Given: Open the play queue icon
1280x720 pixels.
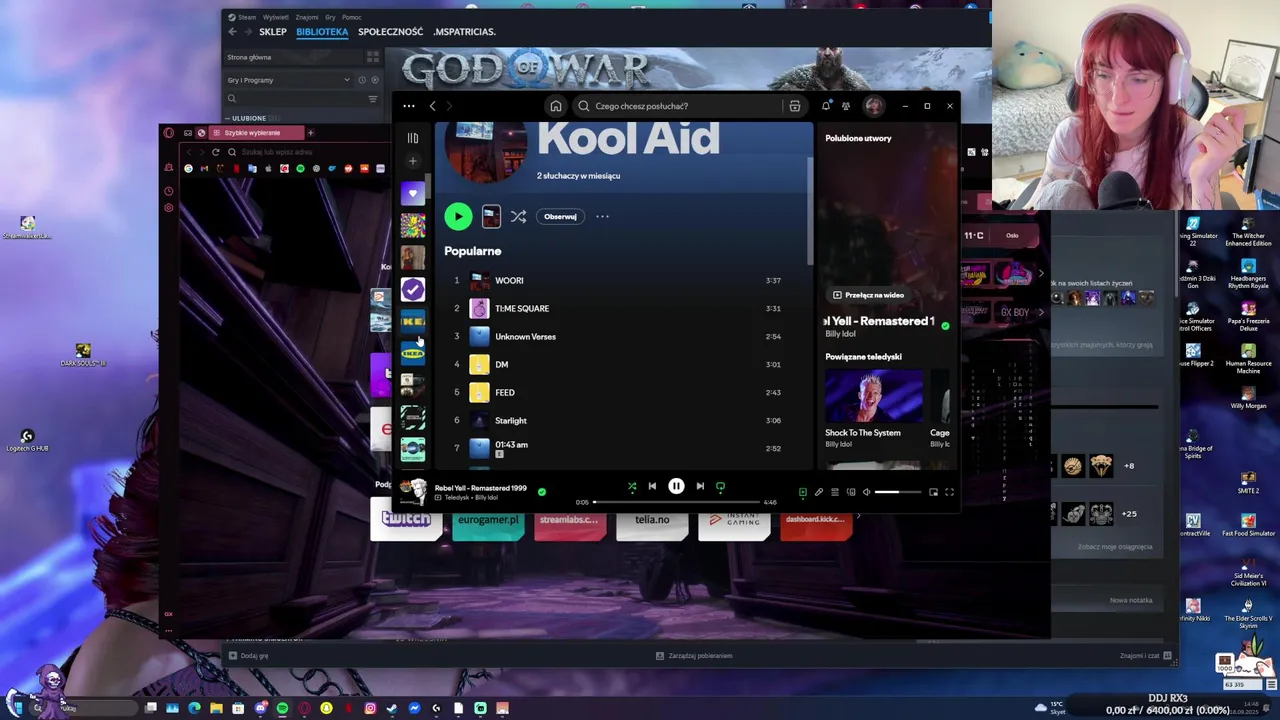Looking at the screenshot, I should click(835, 492).
